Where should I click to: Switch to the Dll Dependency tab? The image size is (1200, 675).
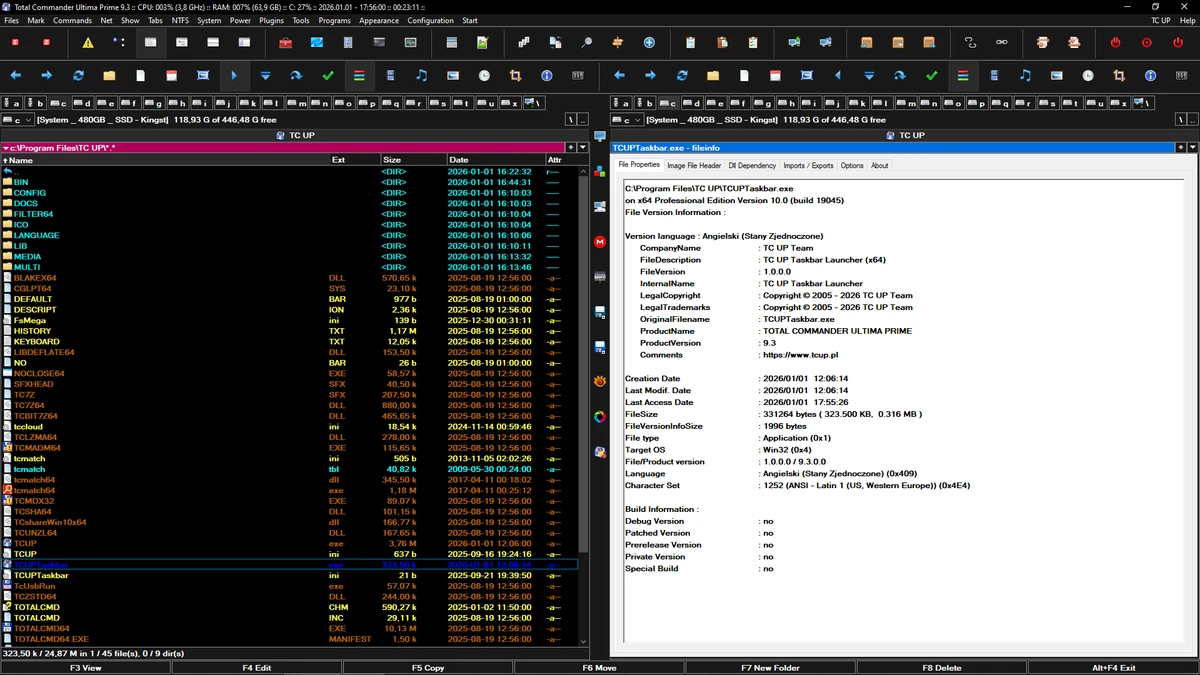(752, 166)
